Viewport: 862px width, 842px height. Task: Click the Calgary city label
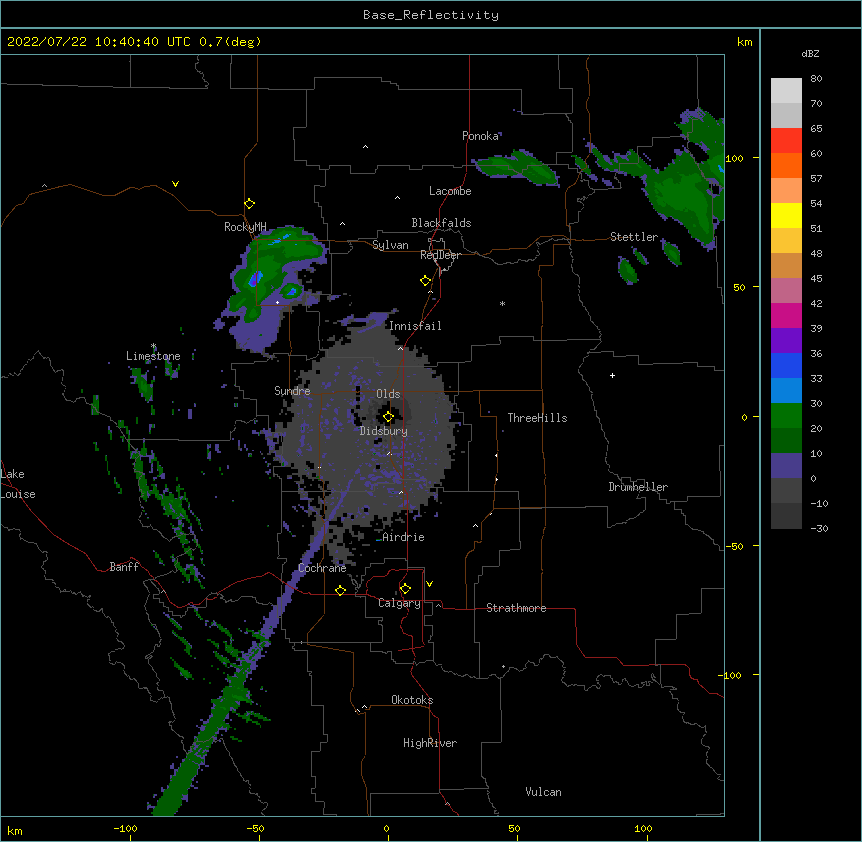(399, 603)
